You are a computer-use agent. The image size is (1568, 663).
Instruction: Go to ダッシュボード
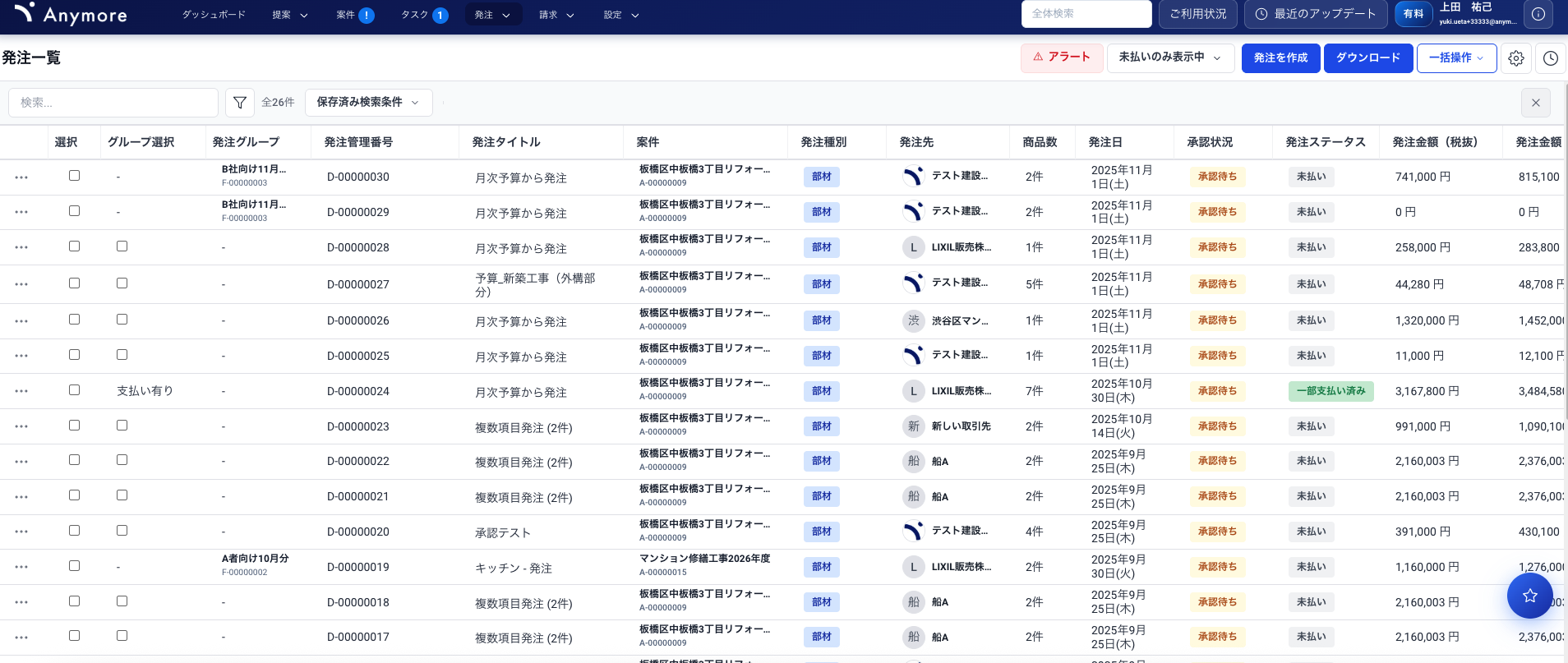tap(214, 15)
